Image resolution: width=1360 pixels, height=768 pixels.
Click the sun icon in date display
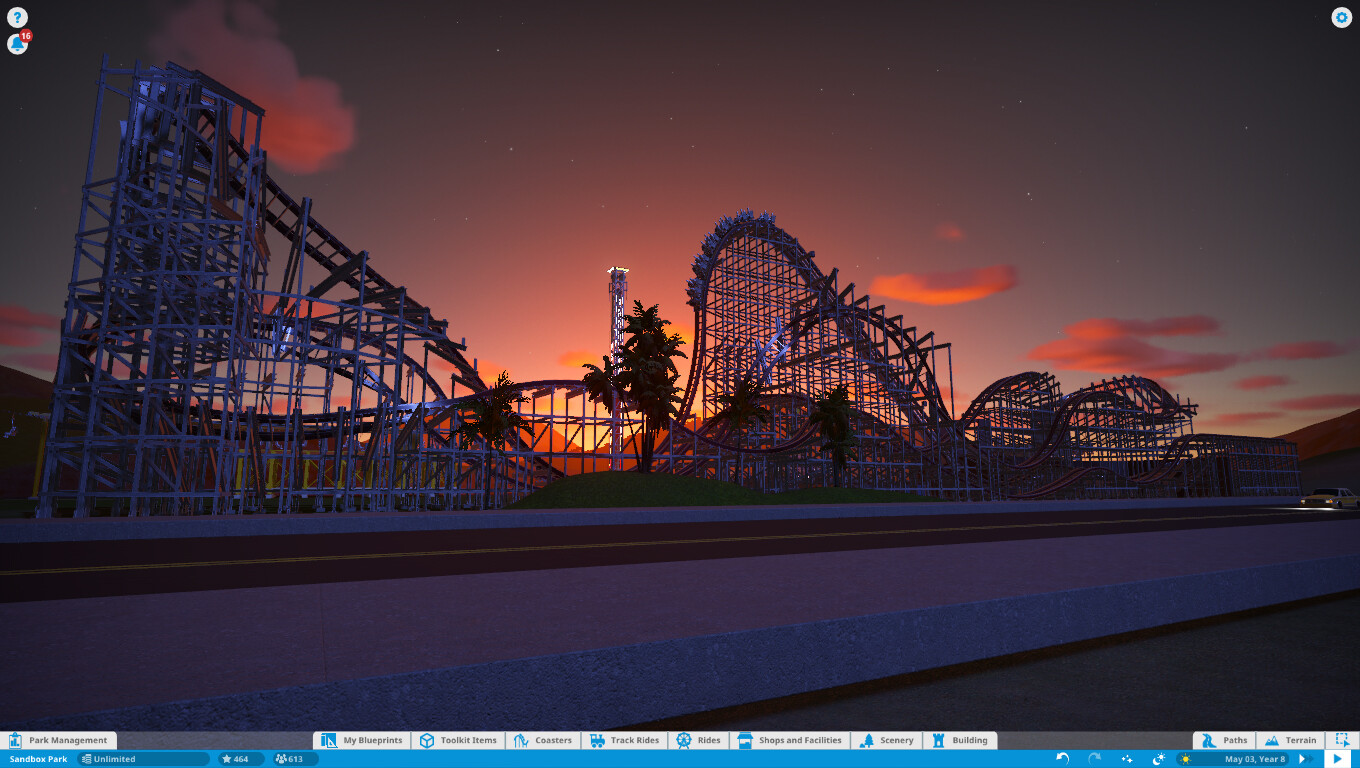point(1186,759)
